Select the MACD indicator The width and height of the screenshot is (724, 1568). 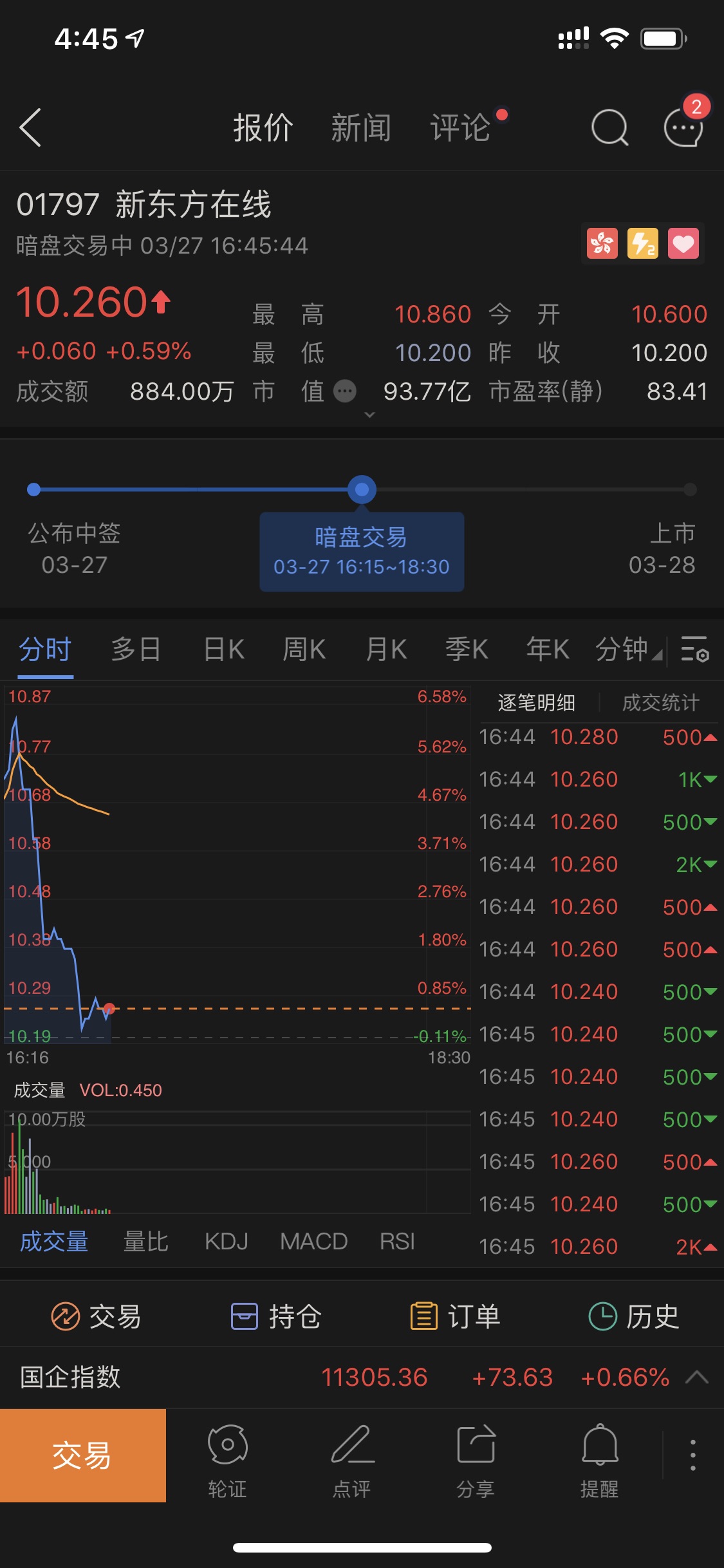tap(313, 1242)
